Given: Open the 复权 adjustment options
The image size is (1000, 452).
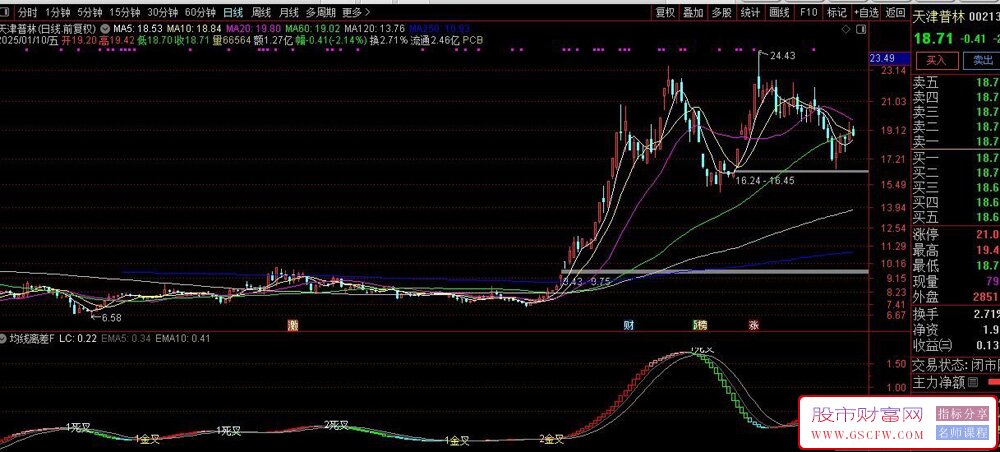Looking at the screenshot, I should (x=665, y=11).
